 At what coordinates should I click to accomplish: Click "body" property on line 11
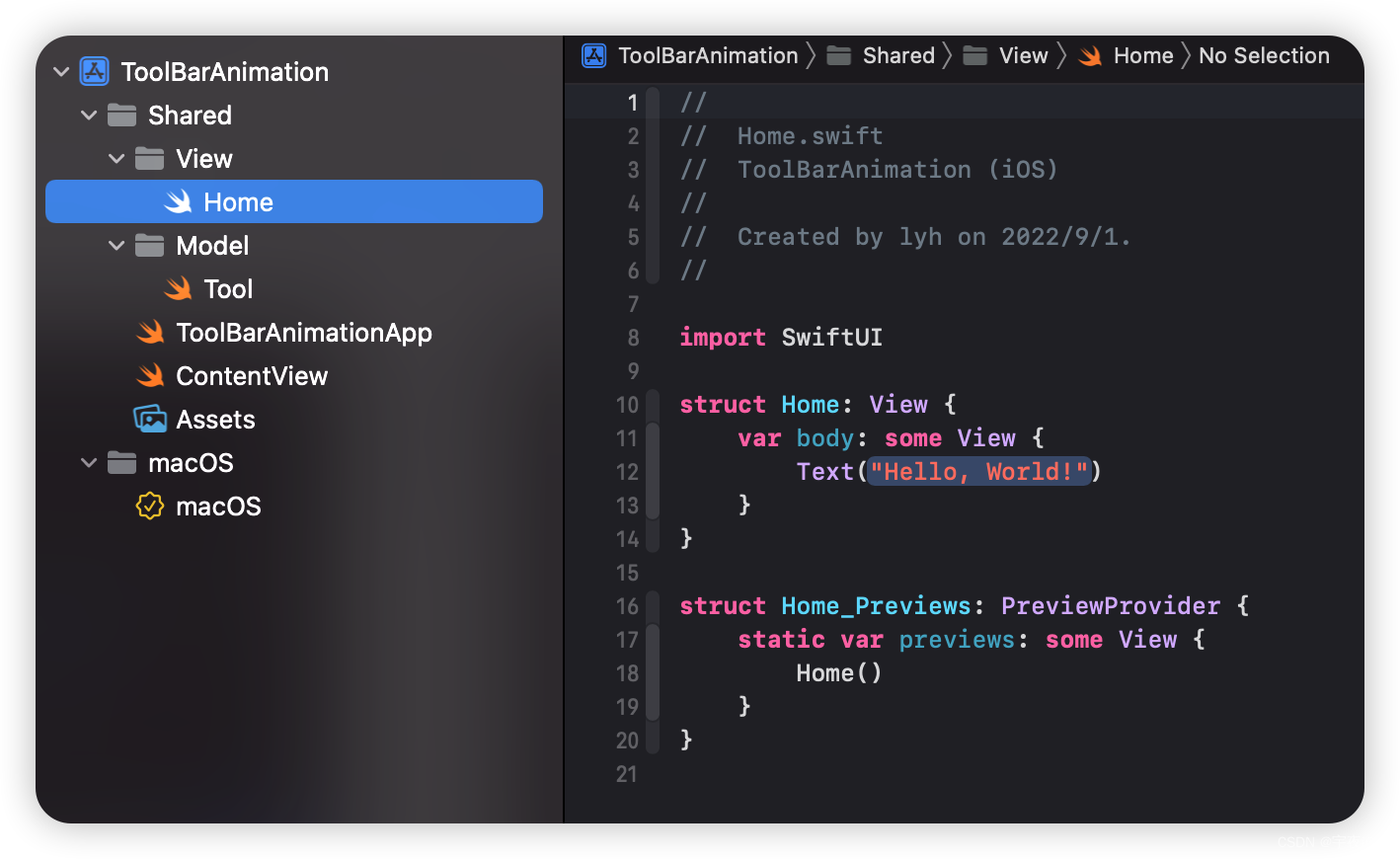coord(825,438)
